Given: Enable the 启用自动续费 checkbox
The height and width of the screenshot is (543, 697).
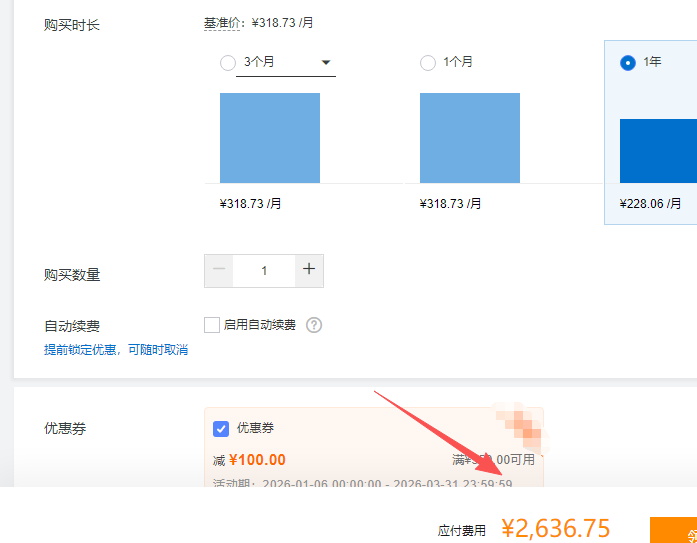Looking at the screenshot, I should [x=212, y=325].
